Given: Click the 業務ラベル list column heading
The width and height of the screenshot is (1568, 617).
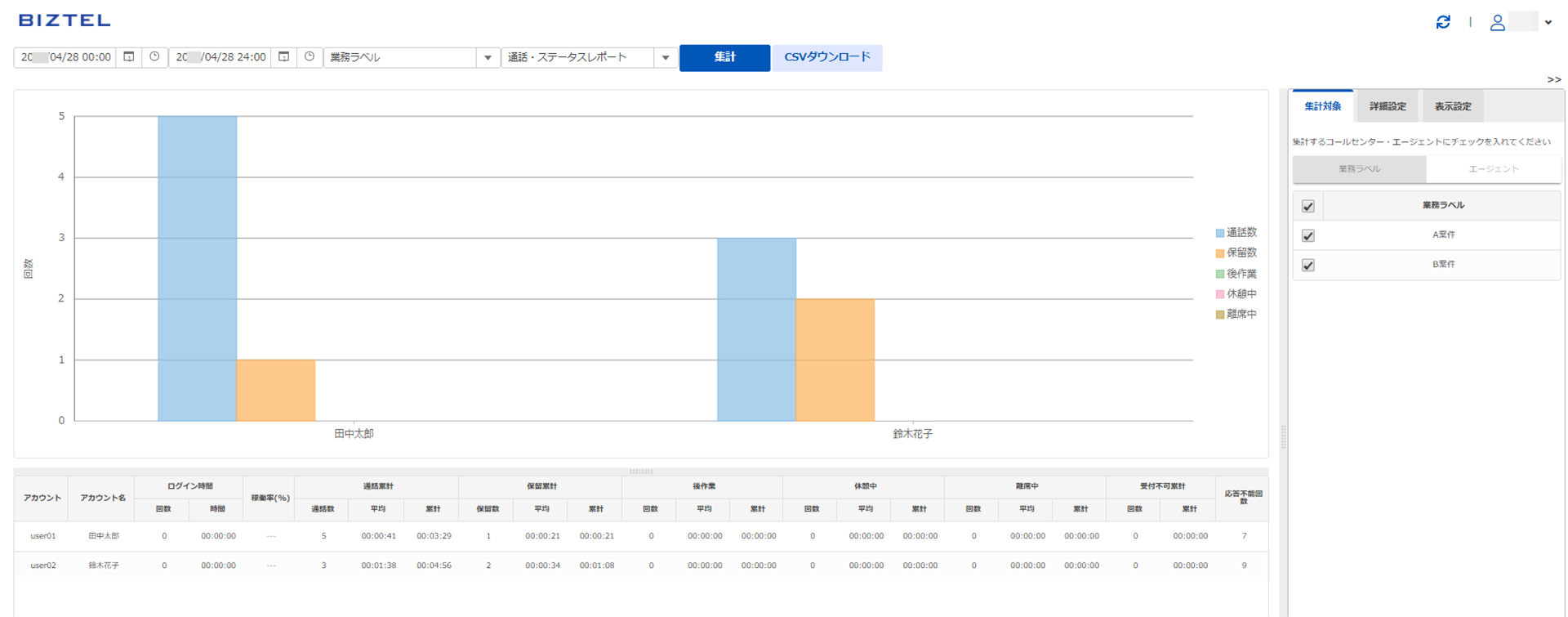Looking at the screenshot, I should click(x=1443, y=205).
